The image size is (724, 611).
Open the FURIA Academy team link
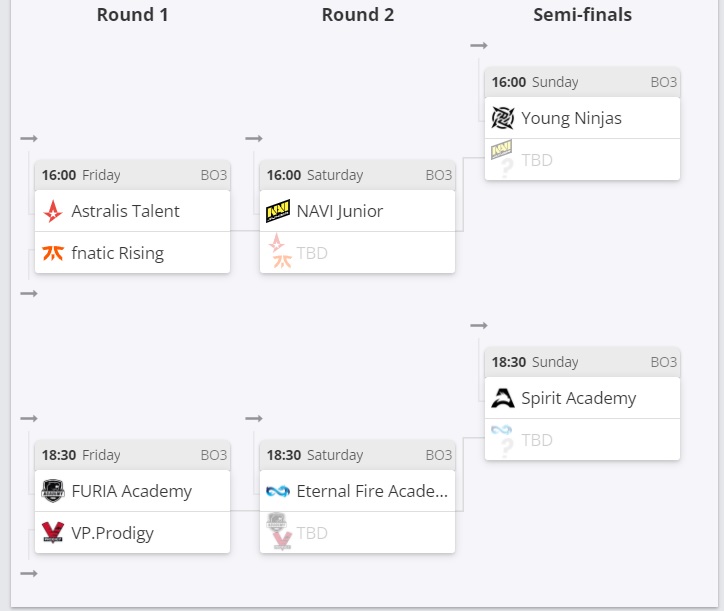click(131, 491)
